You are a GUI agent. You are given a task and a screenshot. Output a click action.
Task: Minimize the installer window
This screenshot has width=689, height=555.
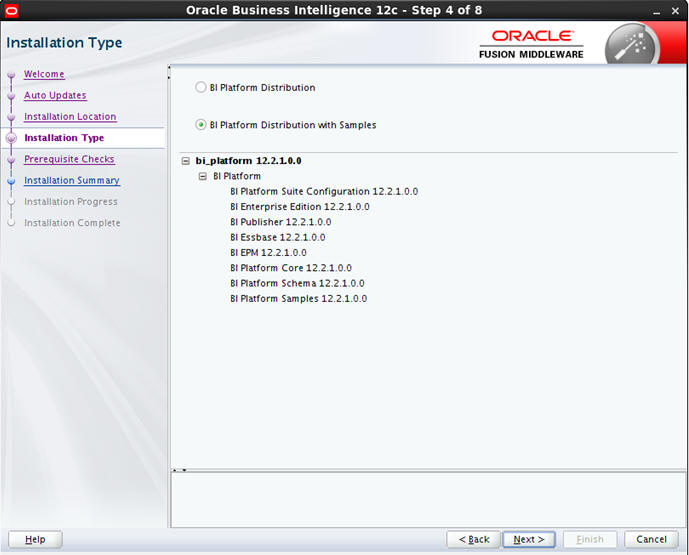click(656, 11)
